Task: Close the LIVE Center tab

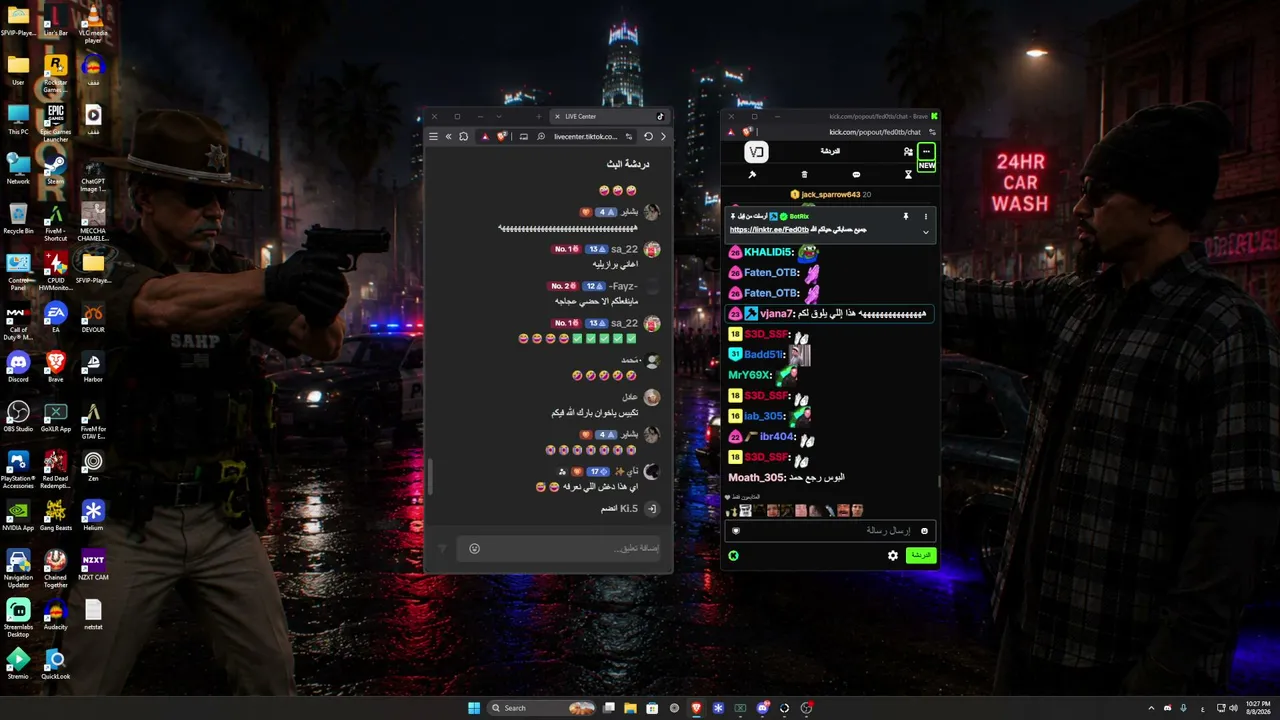Action: [x=557, y=117]
